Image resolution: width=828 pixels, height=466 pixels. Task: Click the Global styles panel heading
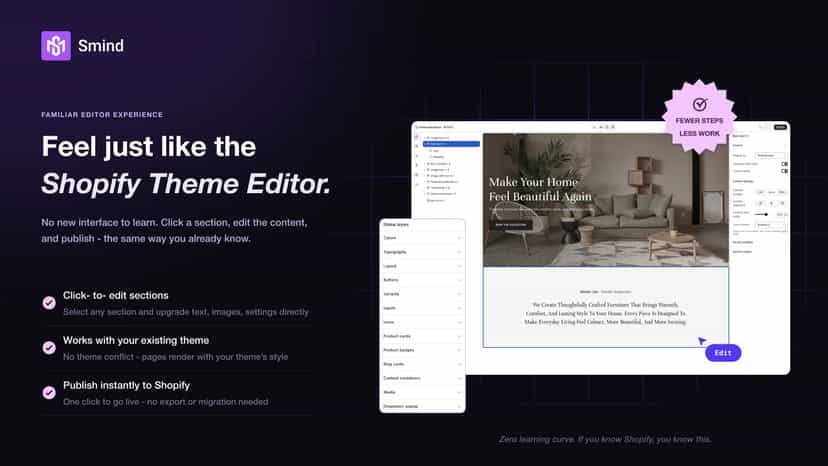coord(396,225)
